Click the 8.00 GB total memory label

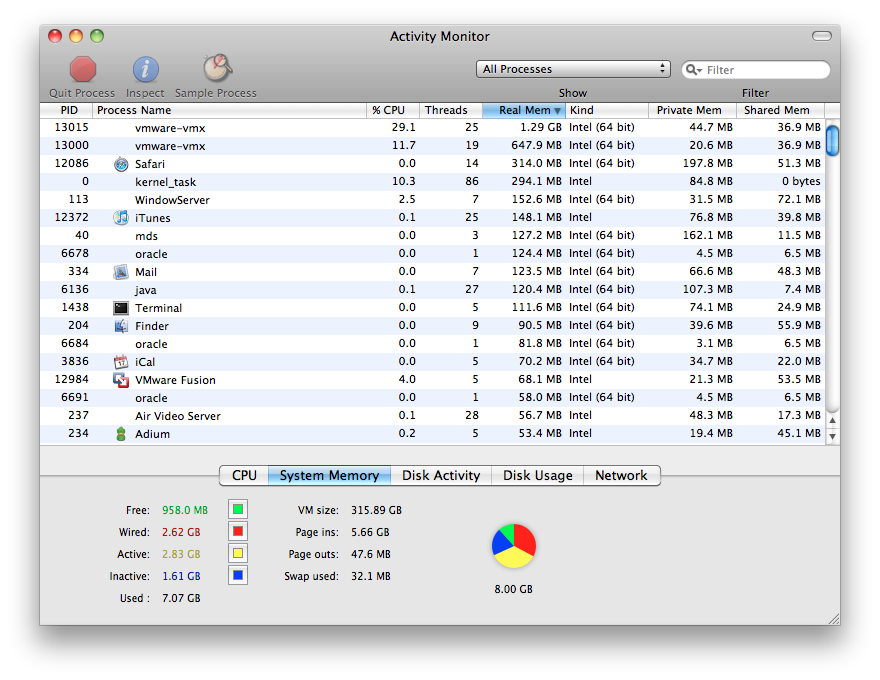point(514,589)
